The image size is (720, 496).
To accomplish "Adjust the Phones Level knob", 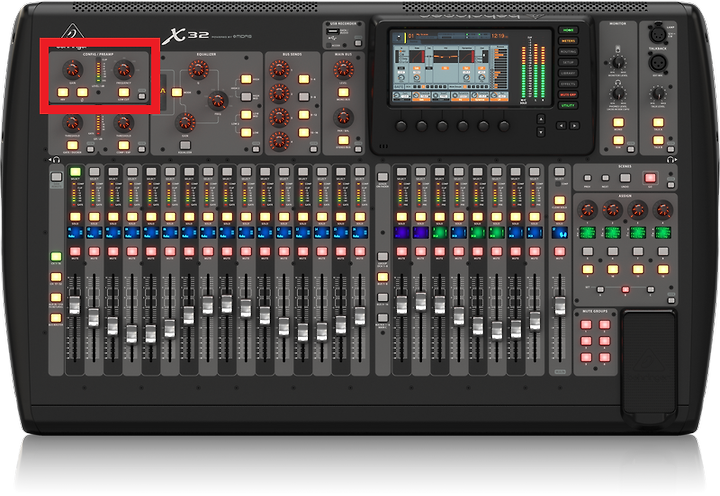I will pyautogui.click(x=618, y=93).
